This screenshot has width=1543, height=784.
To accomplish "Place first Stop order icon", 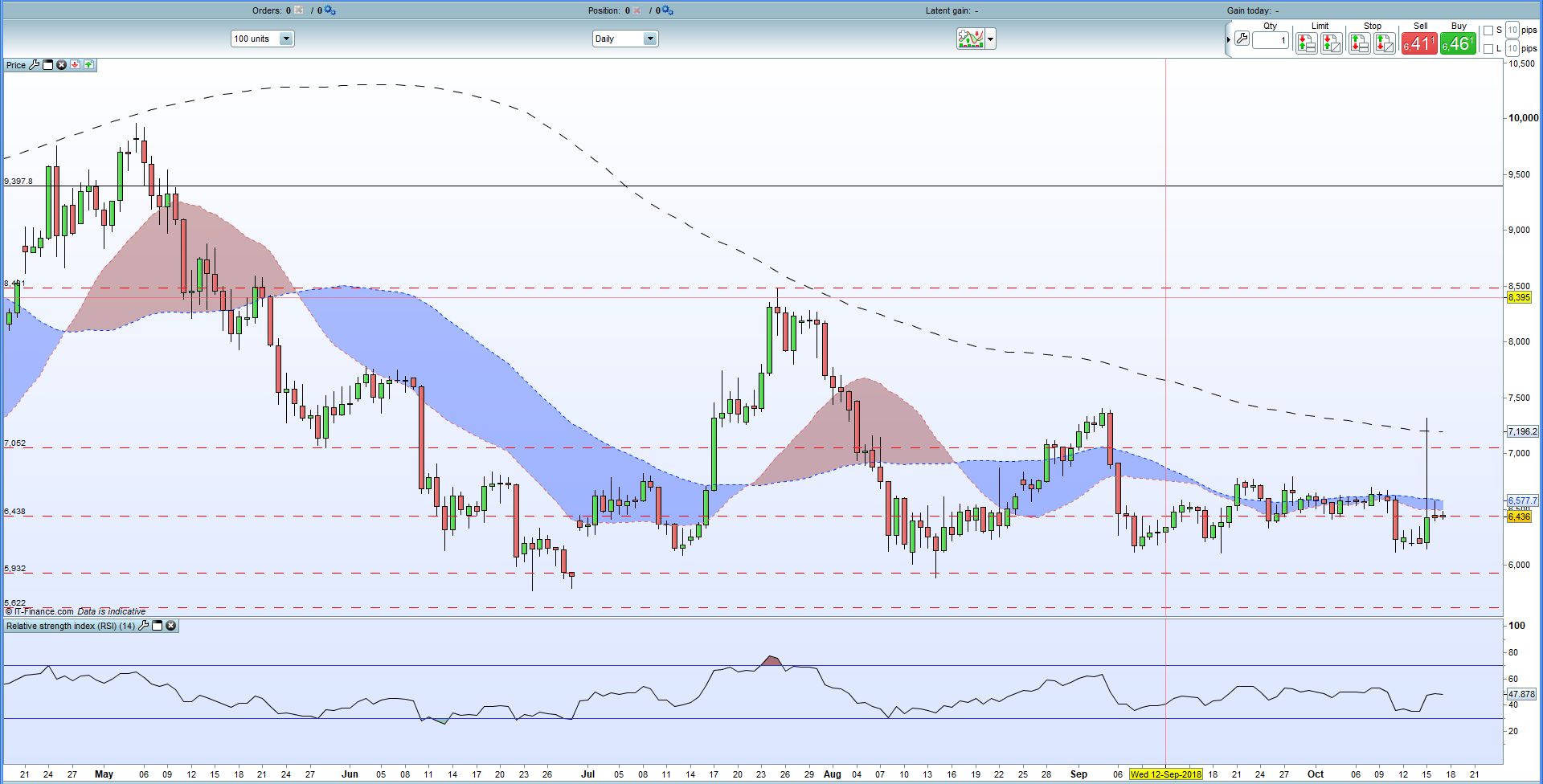I will [1360, 43].
